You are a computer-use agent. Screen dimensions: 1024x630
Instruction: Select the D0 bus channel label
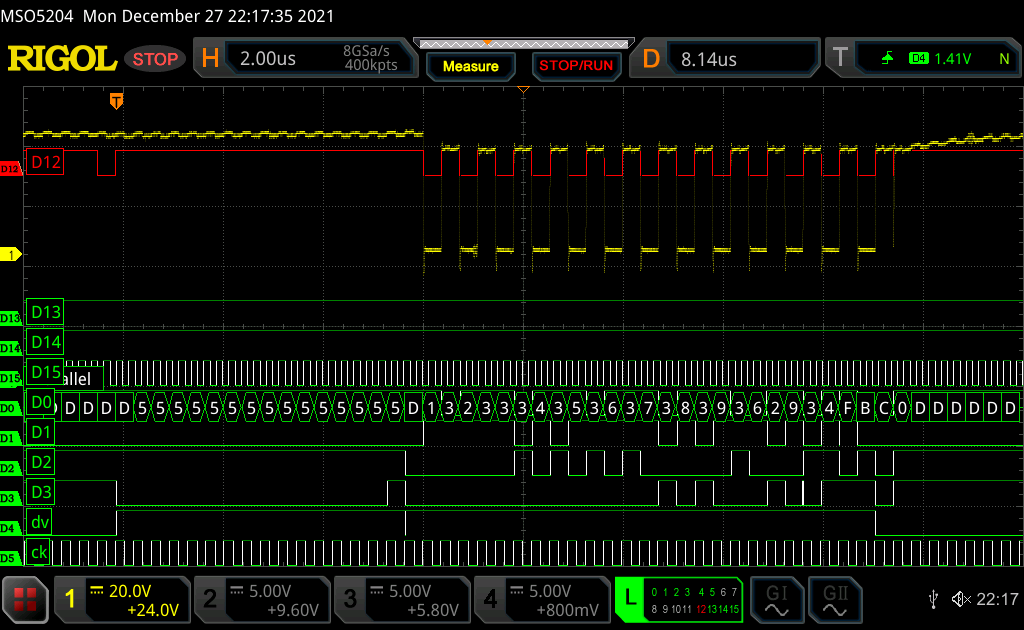pyautogui.click(x=40, y=402)
